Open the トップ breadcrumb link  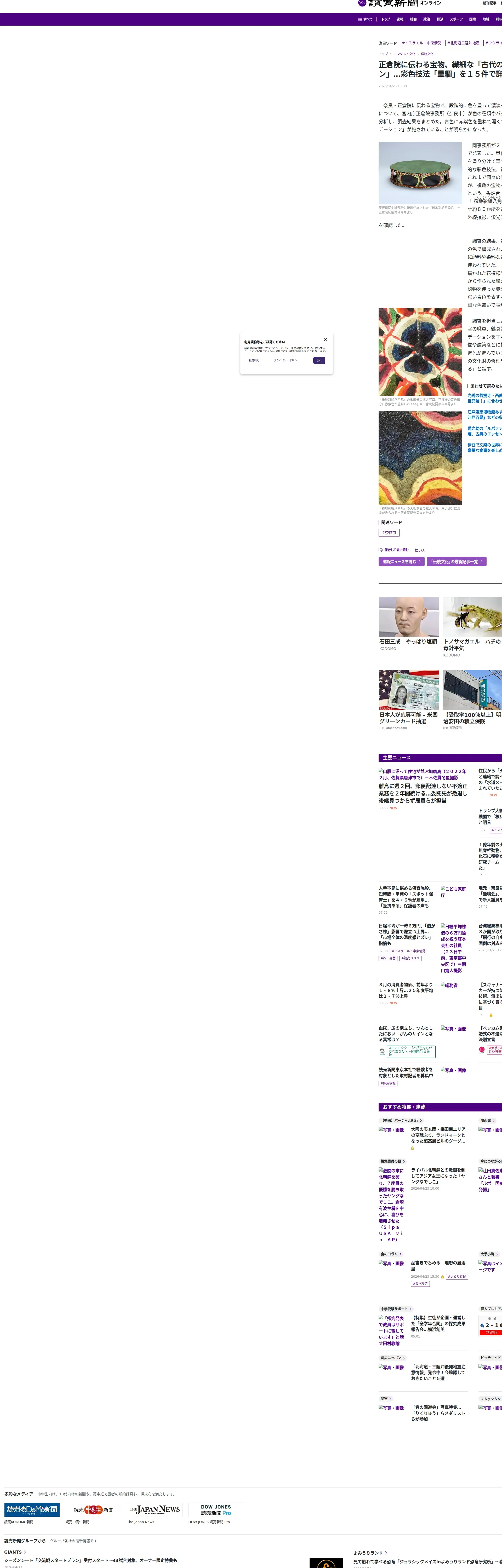[383, 54]
